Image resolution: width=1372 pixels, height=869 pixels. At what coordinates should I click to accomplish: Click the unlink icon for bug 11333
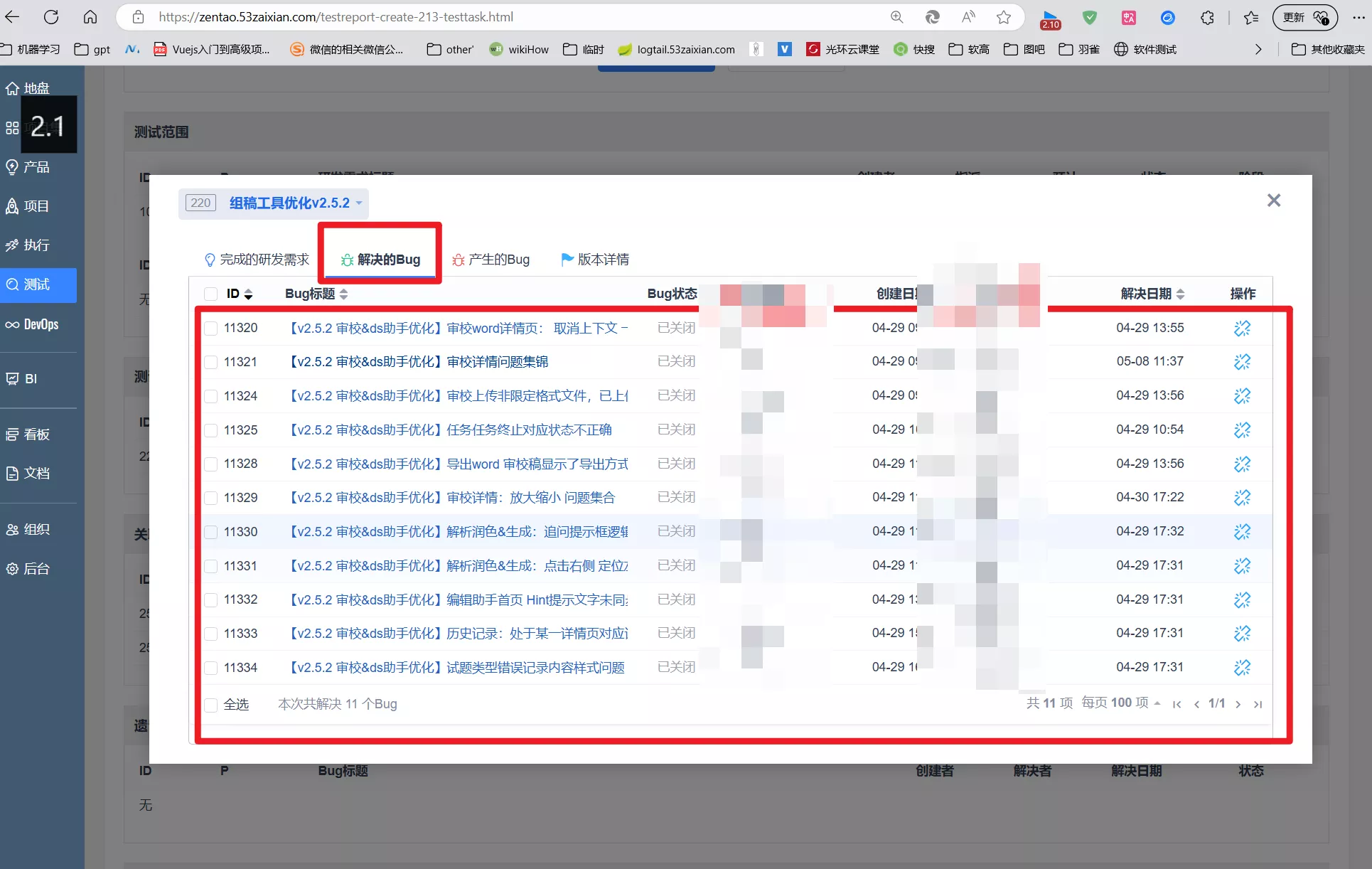1242,633
